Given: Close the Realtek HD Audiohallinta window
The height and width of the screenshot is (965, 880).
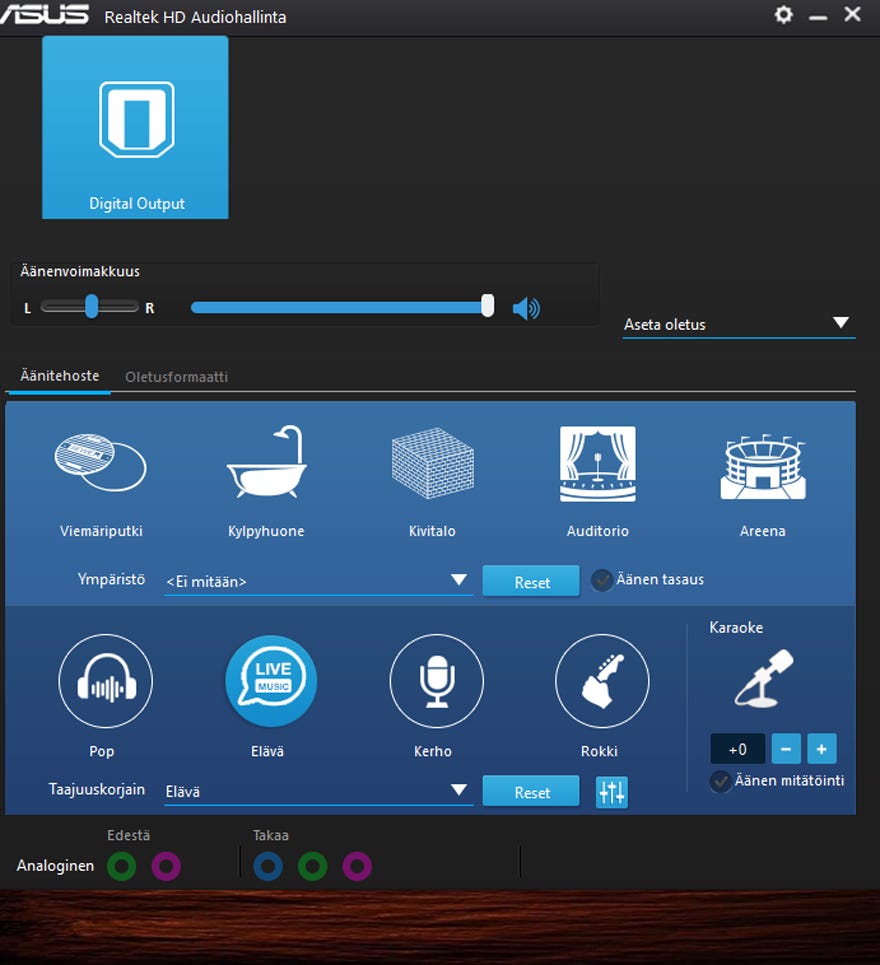Looking at the screenshot, I should point(852,14).
